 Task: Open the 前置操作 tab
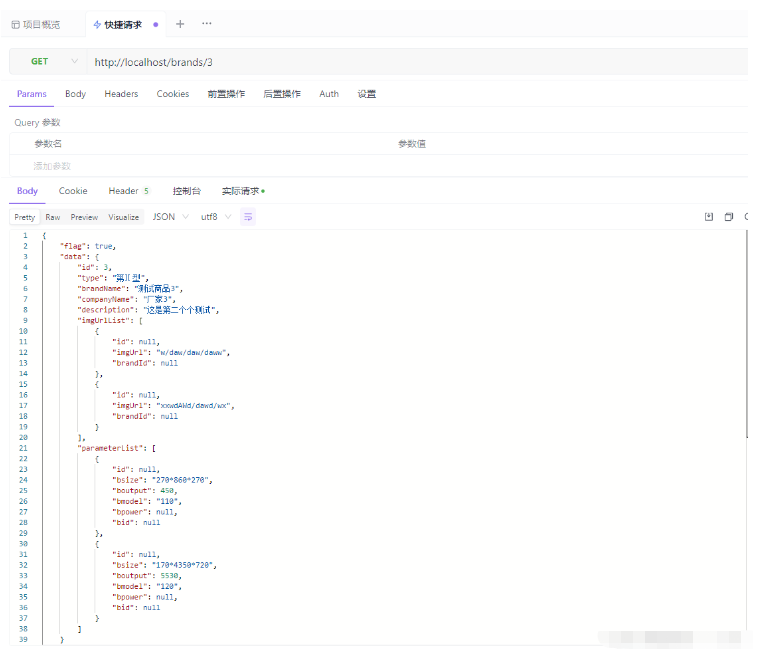[226, 94]
